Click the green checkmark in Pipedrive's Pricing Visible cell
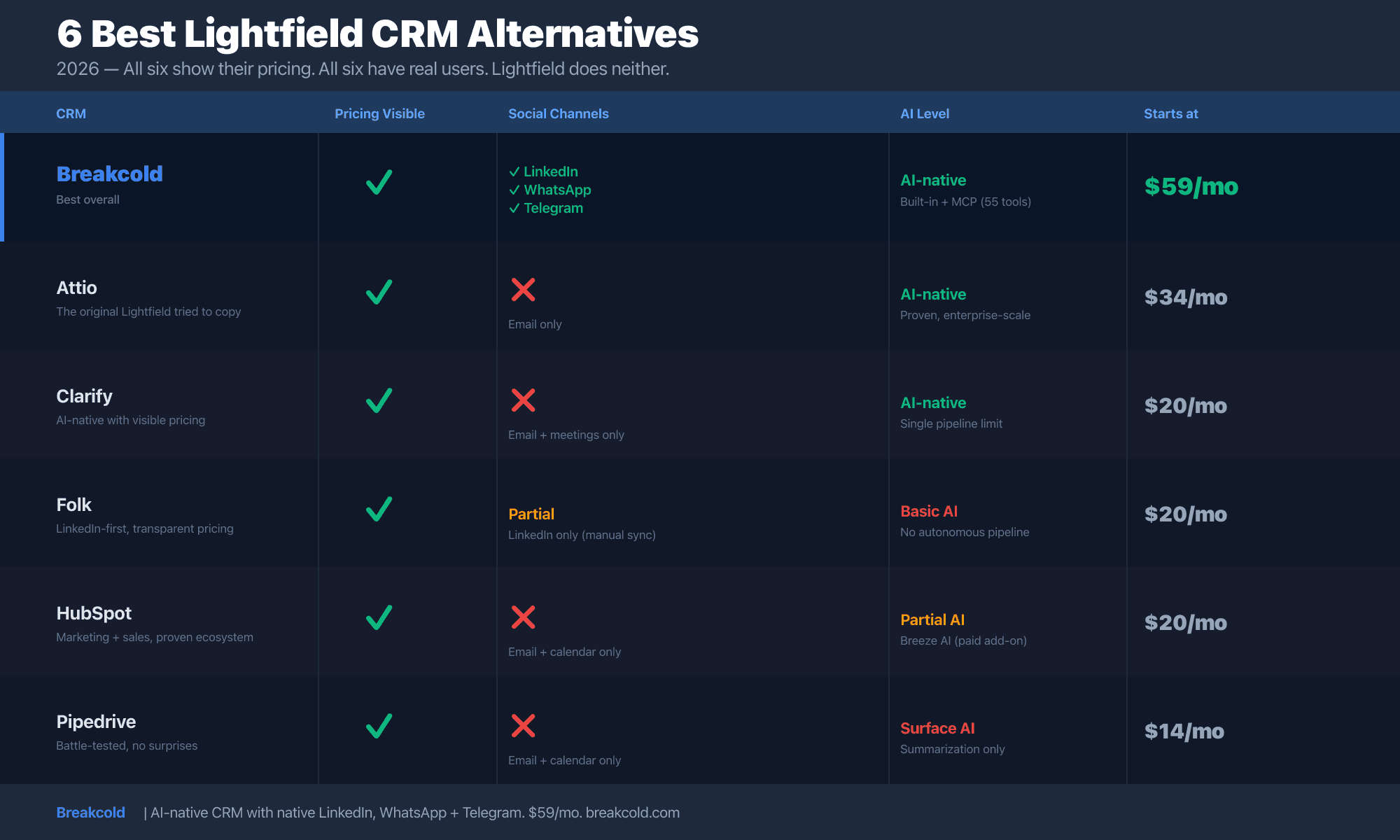Image resolution: width=1400 pixels, height=840 pixels. pyautogui.click(x=379, y=726)
